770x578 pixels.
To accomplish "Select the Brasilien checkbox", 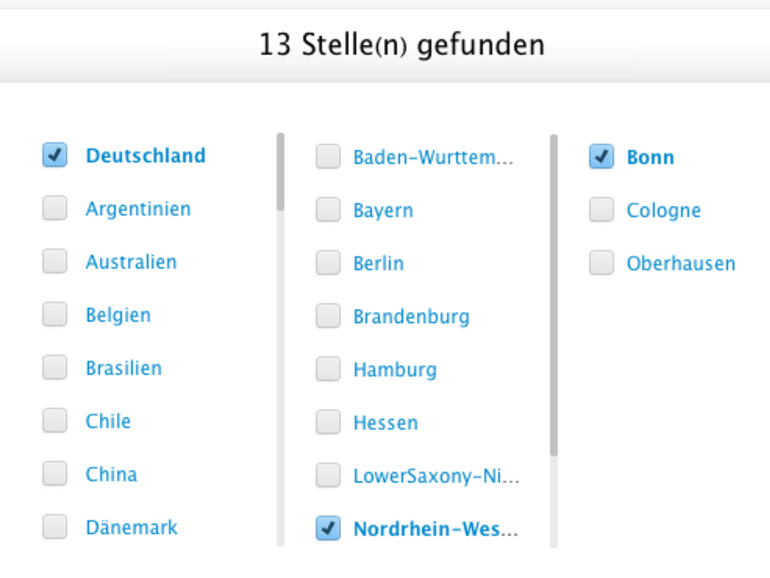I will click(54, 367).
